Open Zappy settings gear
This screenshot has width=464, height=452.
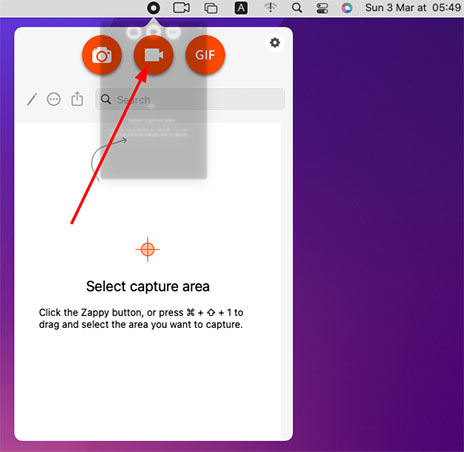(275, 43)
